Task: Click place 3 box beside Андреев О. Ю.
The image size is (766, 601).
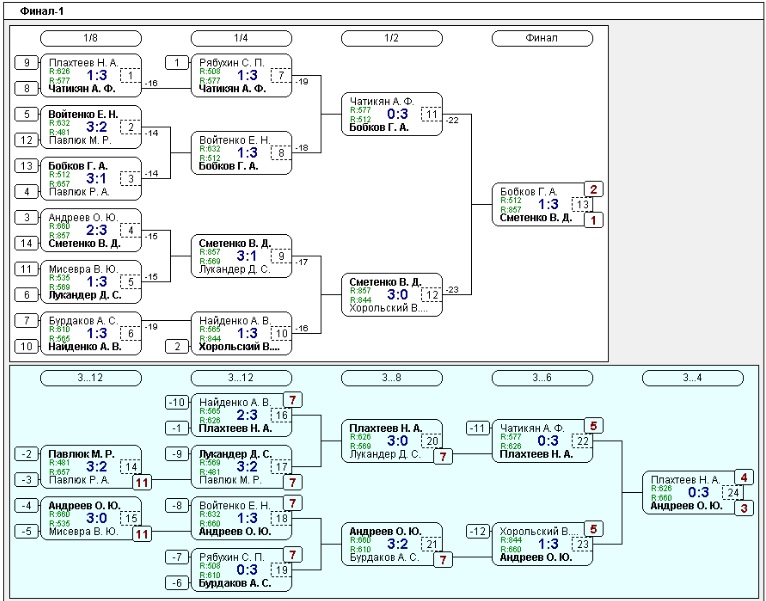Action: click(x=744, y=508)
